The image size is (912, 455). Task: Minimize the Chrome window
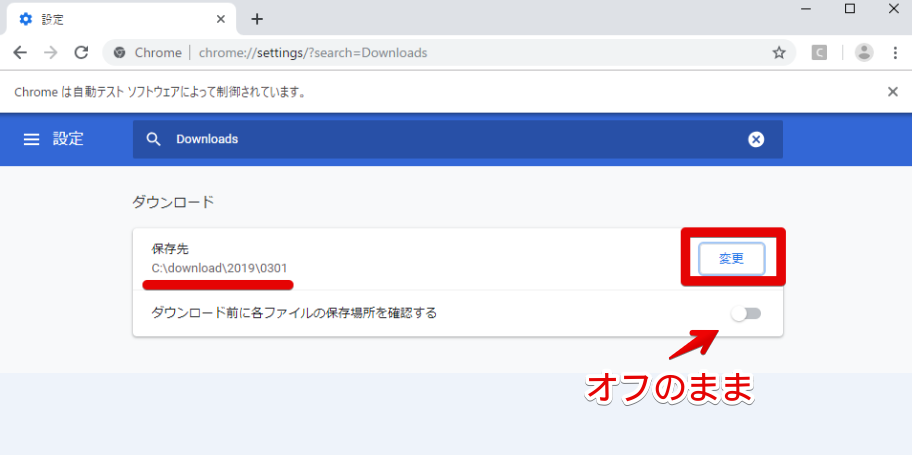pyautogui.click(x=806, y=9)
